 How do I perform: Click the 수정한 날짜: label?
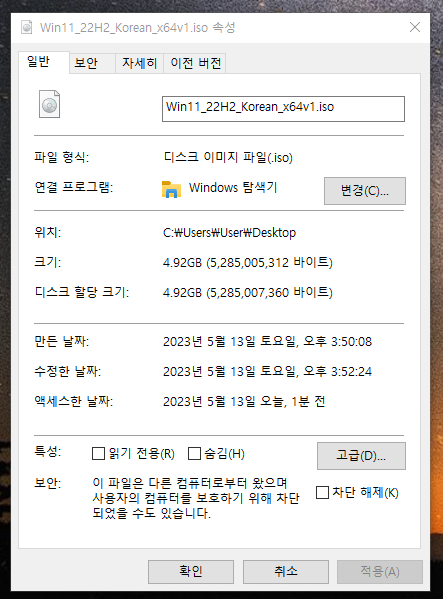point(68,371)
